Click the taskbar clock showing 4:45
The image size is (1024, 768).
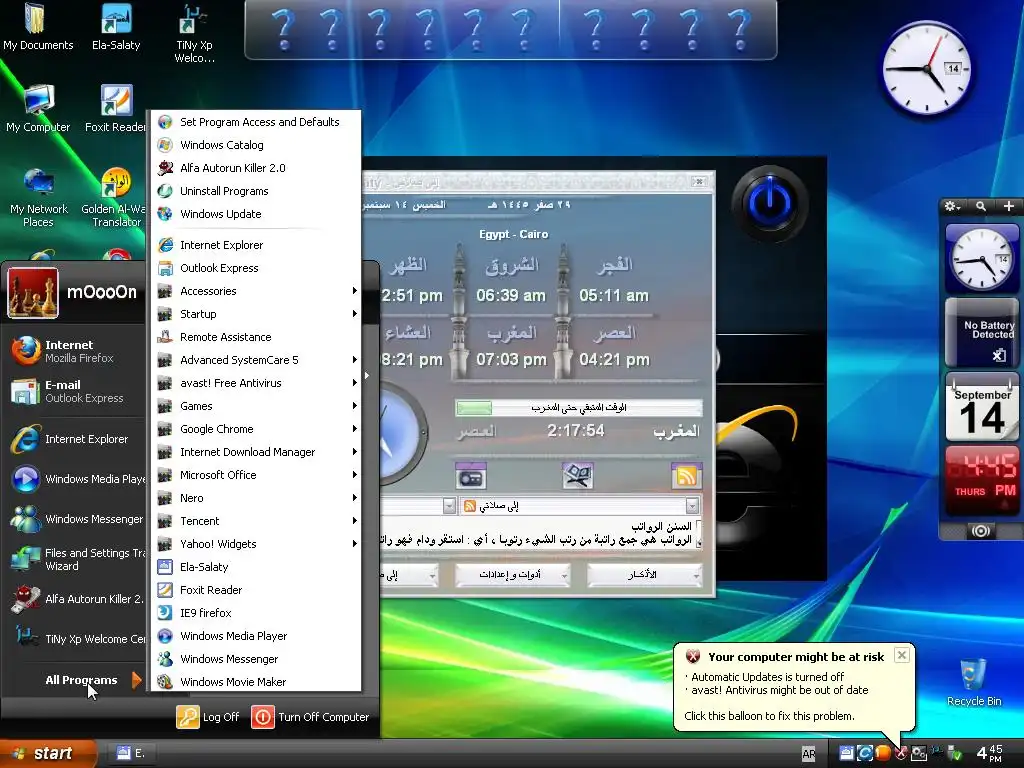click(x=989, y=753)
